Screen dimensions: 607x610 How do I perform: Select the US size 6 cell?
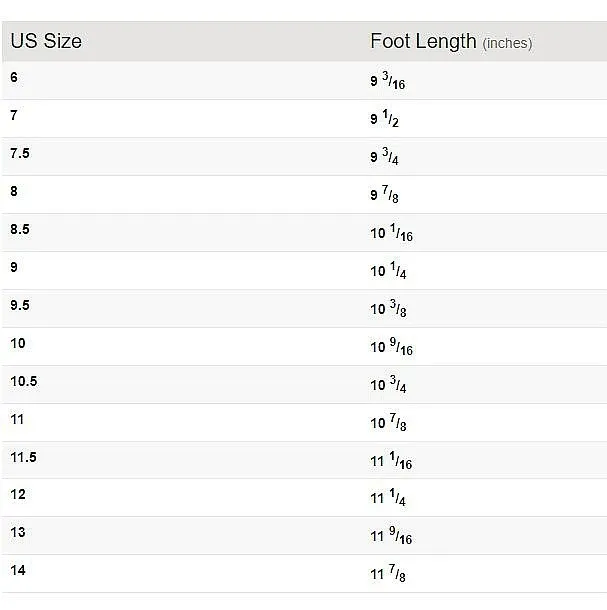(x=14, y=77)
